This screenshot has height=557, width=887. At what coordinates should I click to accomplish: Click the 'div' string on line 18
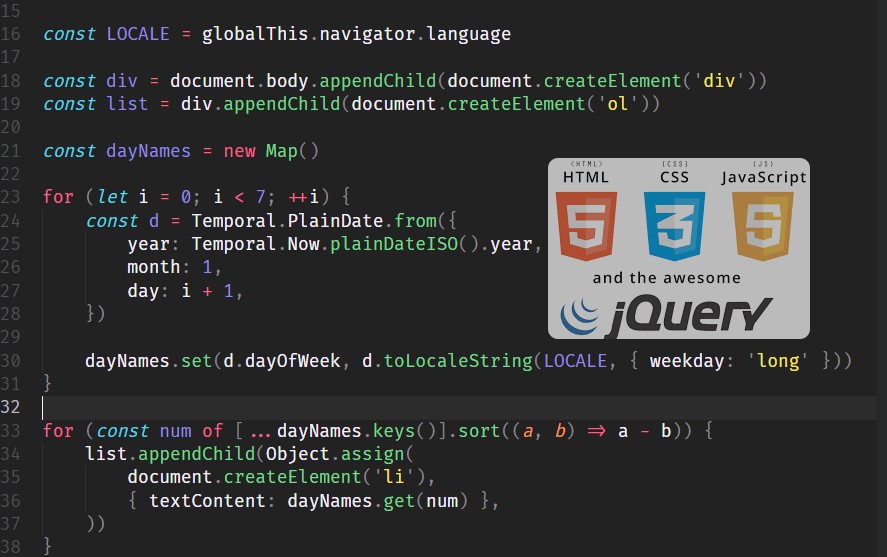pyautogui.click(x=718, y=81)
